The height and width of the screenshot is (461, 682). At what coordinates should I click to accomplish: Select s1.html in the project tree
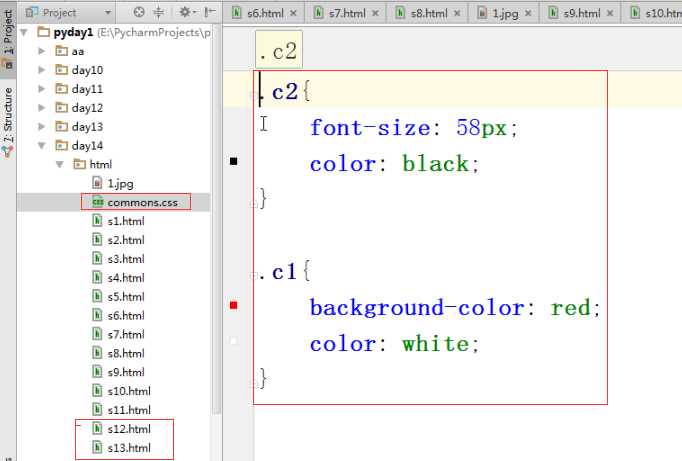[x=118, y=221]
